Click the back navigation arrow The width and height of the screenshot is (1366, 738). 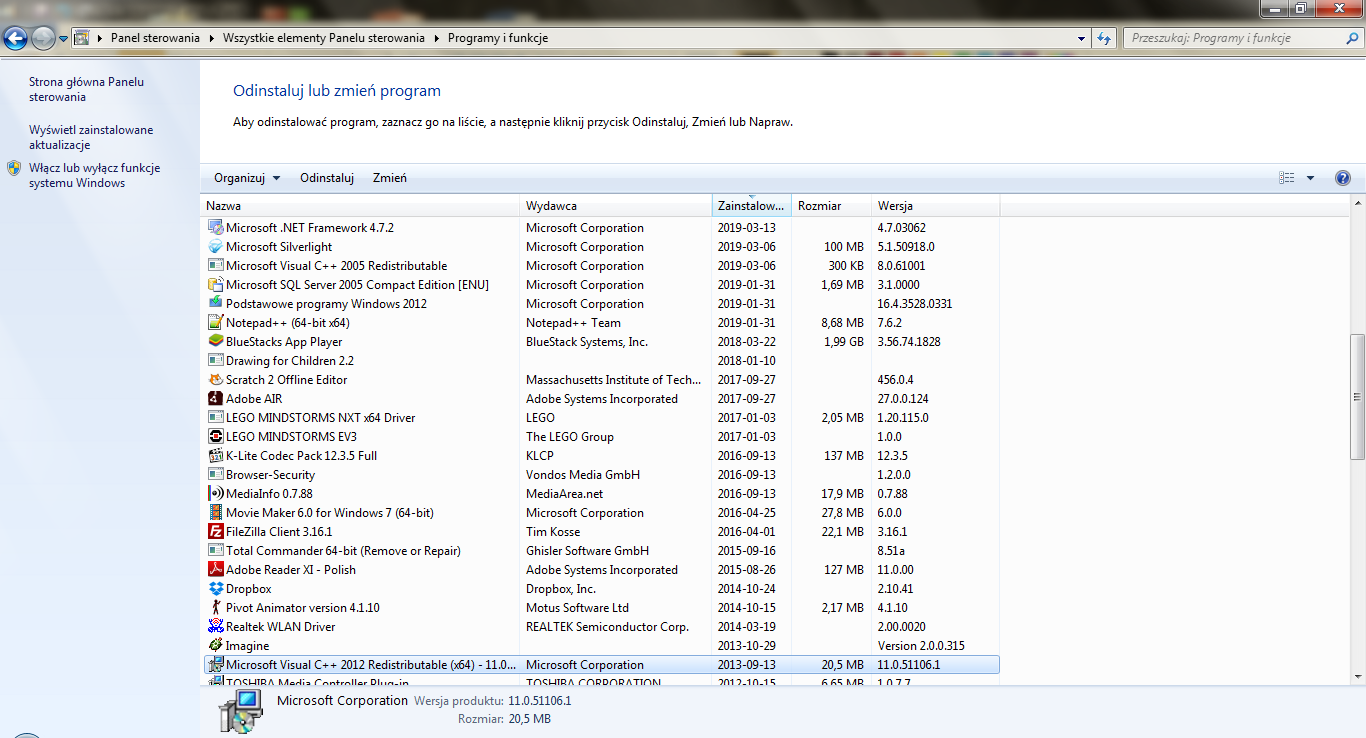[x=16, y=39]
